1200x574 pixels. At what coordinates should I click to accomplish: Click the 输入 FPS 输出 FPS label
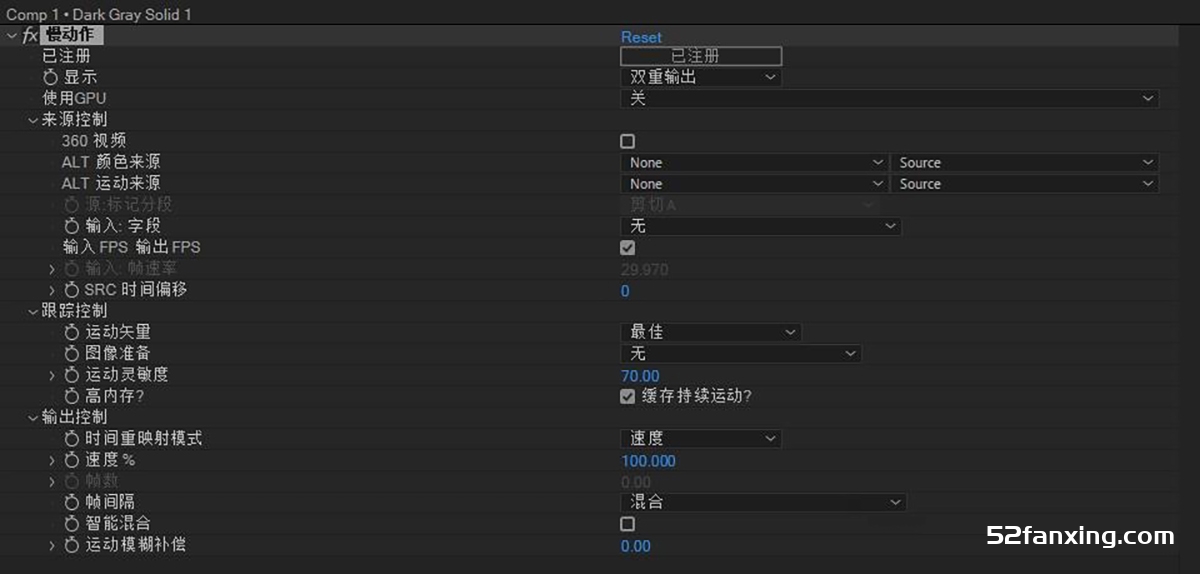[x=131, y=247]
